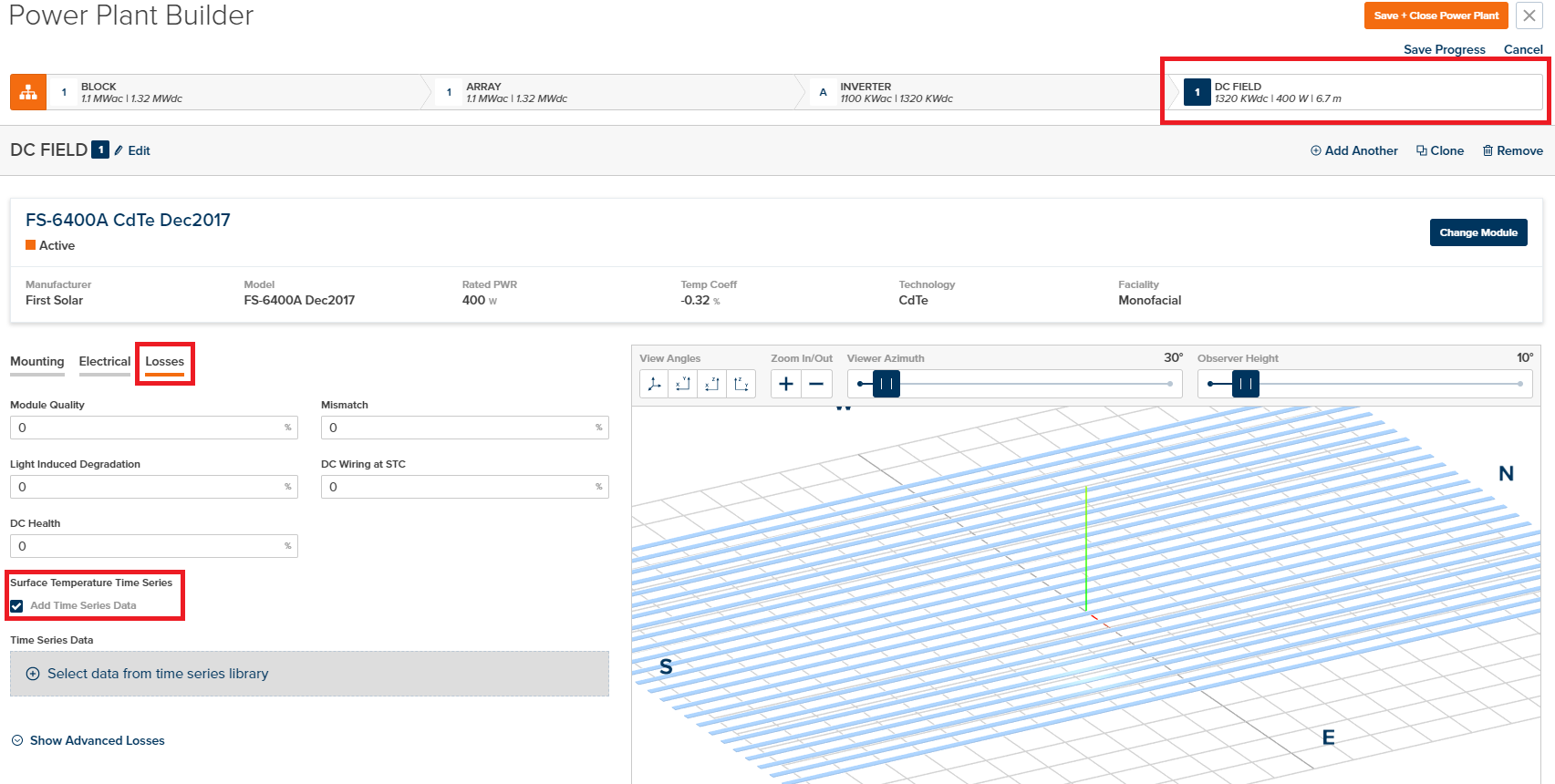The width and height of the screenshot is (1555, 784).
Task: Click the N compass label in 3D view
Action: point(1506,473)
